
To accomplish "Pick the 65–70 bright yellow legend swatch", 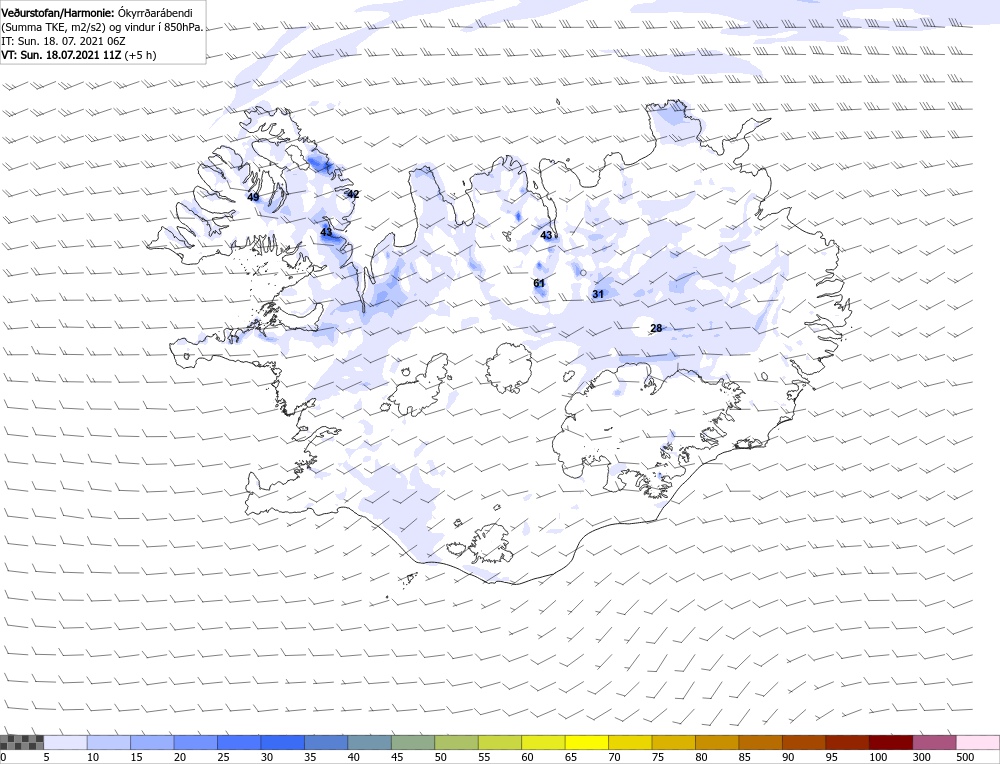I will (x=586, y=742).
